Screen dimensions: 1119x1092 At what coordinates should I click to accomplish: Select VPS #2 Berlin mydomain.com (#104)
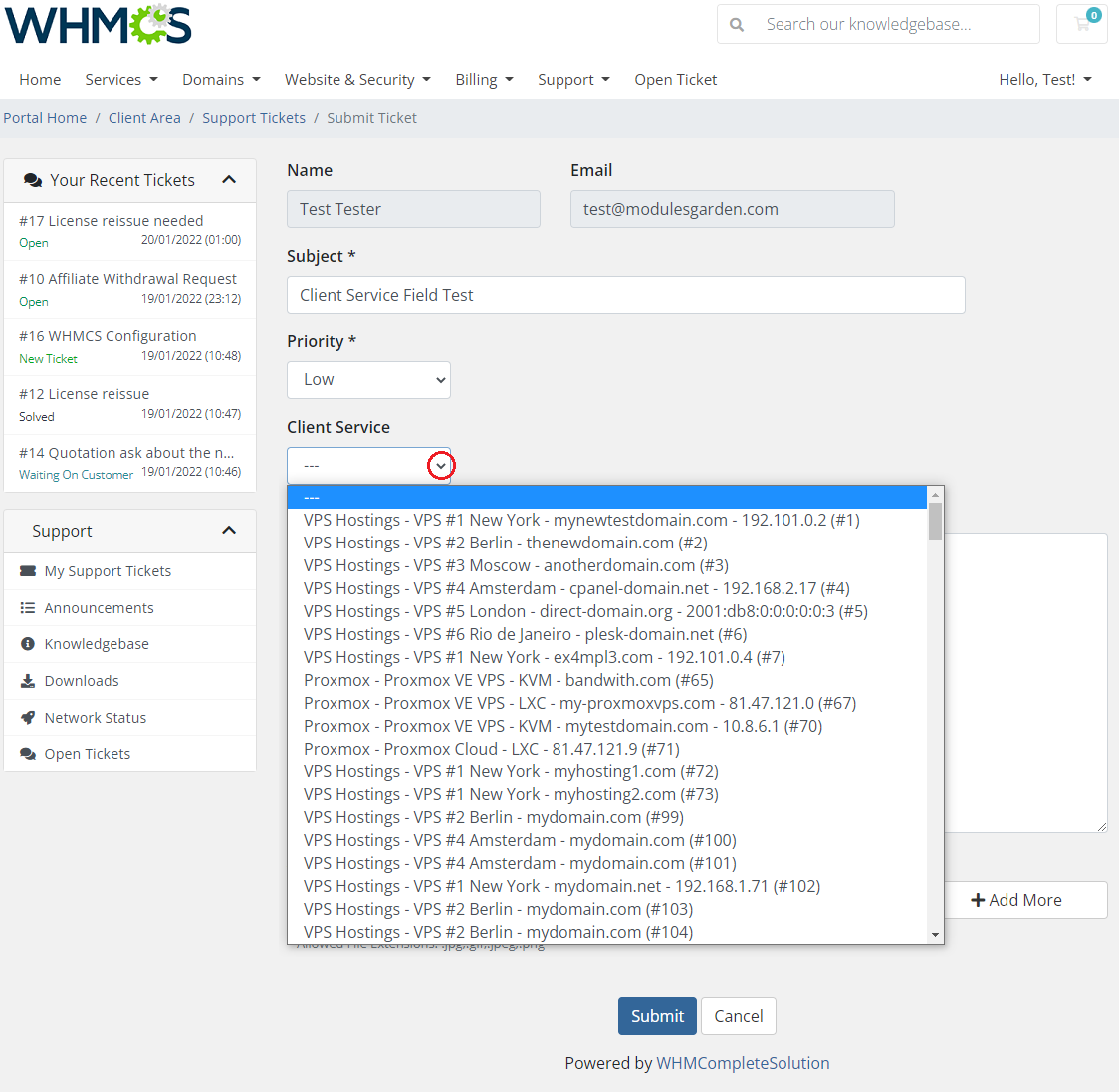click(606, 932)
